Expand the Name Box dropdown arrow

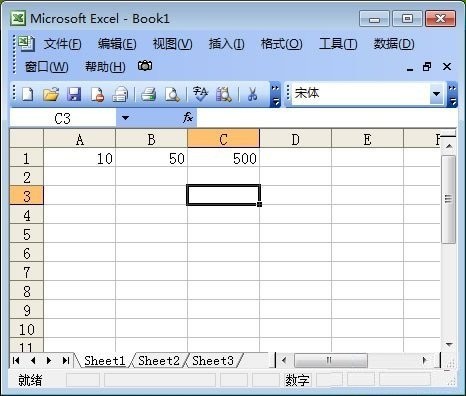click(125, 118)
